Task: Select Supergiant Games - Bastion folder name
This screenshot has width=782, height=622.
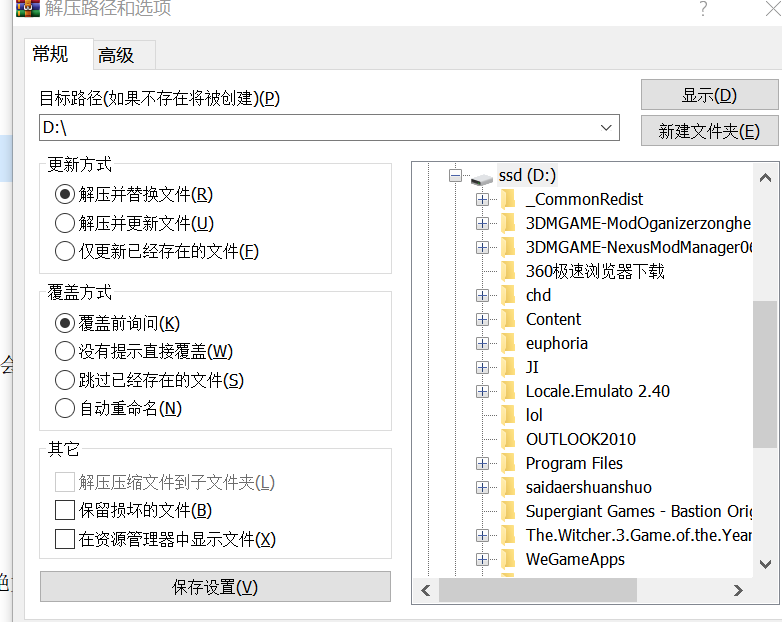Action: coord(639,511)
